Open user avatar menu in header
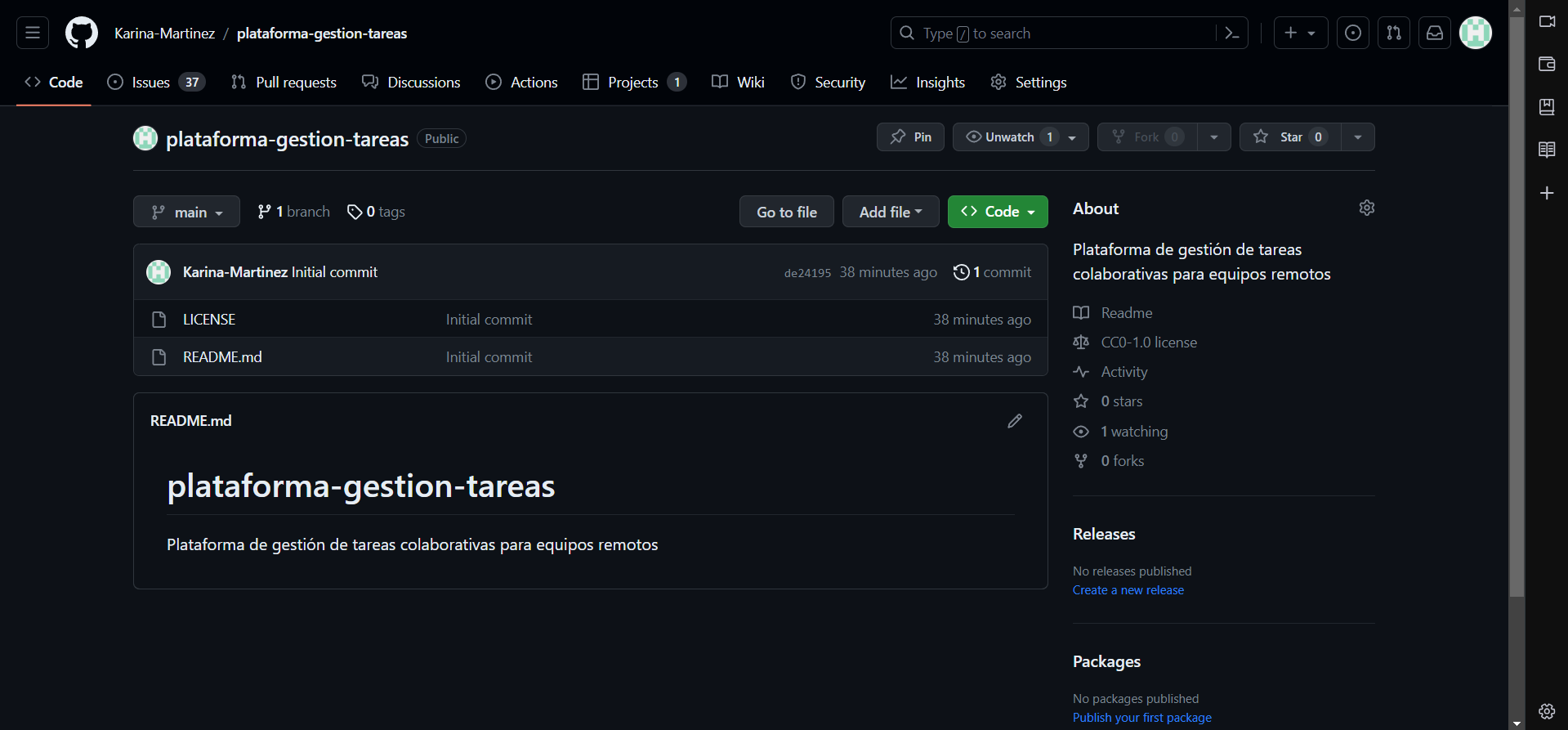This screenshot has height=730, width=1568. [x=1476, y=33]
